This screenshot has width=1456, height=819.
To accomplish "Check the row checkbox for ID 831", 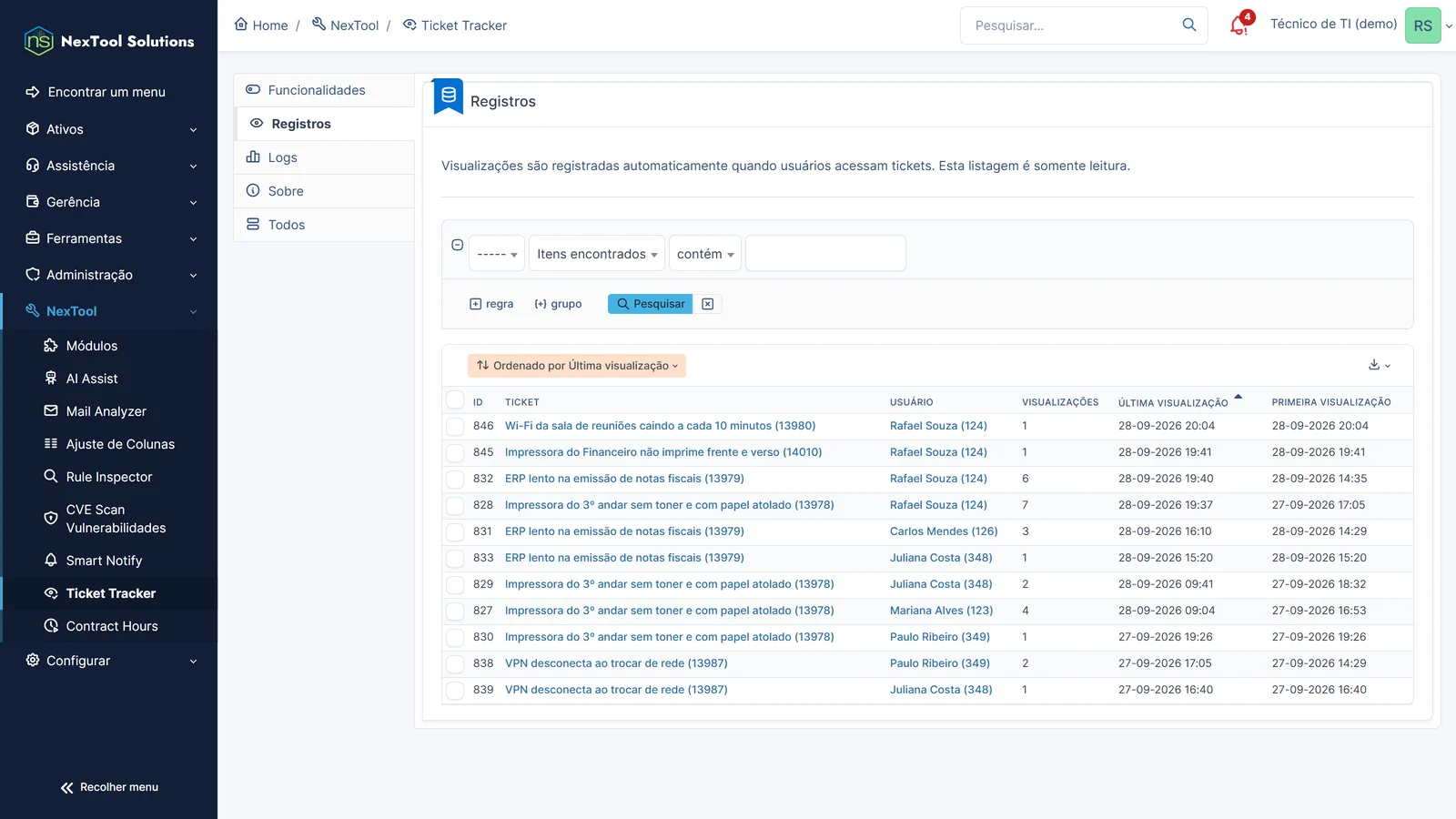I will coord(455,531).
